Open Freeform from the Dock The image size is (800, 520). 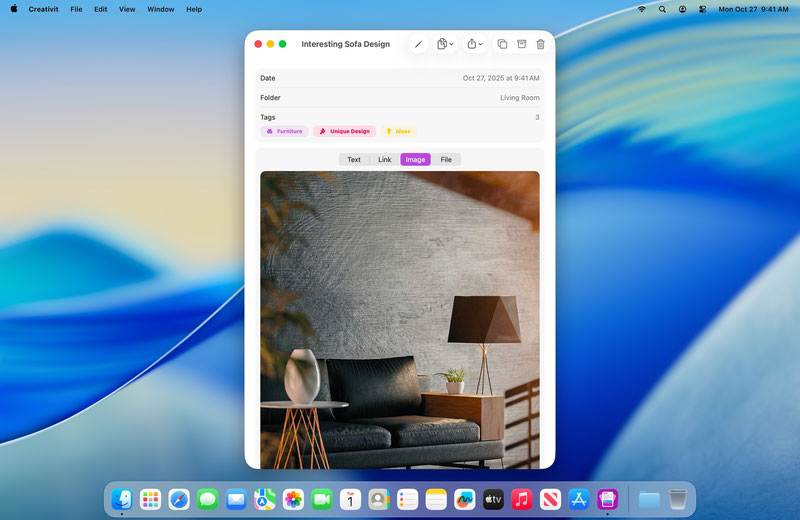point(464,499)
